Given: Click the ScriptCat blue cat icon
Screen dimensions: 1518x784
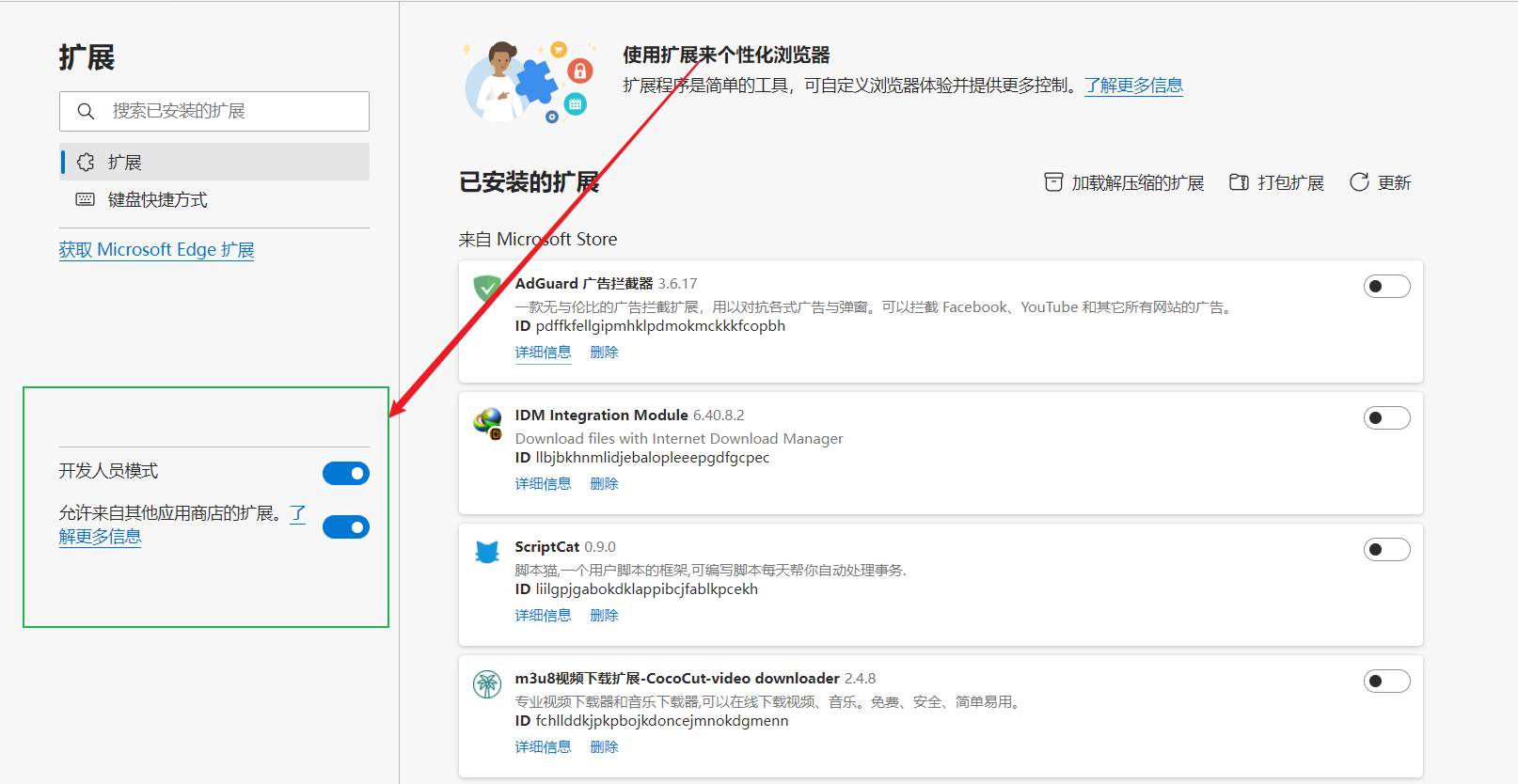Looking at the screenshot, I should click(x=487, y=552).
